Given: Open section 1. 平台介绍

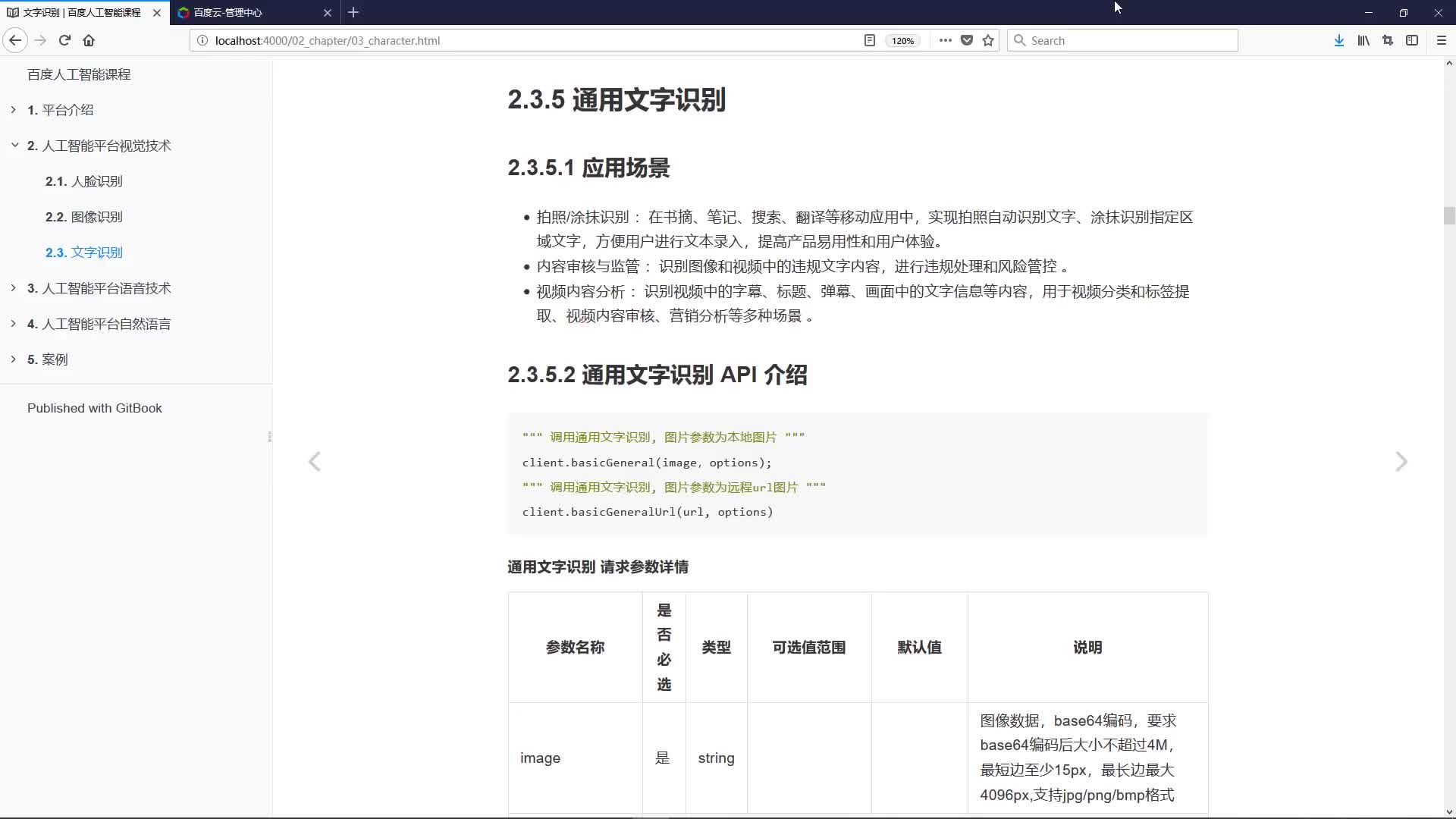Looking at the screenshot, I should pos(61,110).
